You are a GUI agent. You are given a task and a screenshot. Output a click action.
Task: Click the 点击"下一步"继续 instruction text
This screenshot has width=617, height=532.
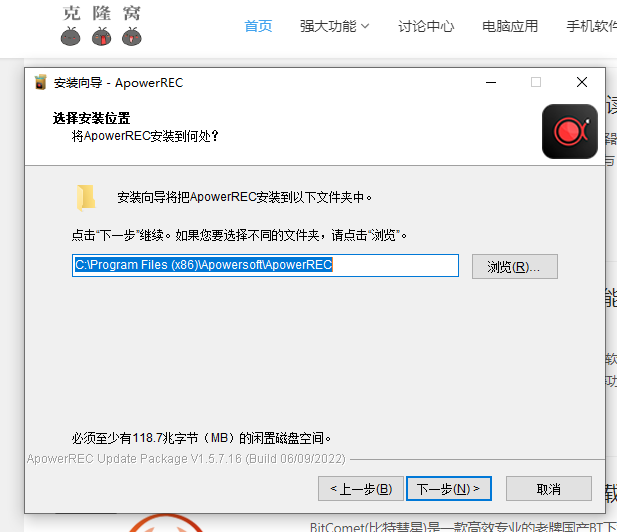[x=239, y=235]
